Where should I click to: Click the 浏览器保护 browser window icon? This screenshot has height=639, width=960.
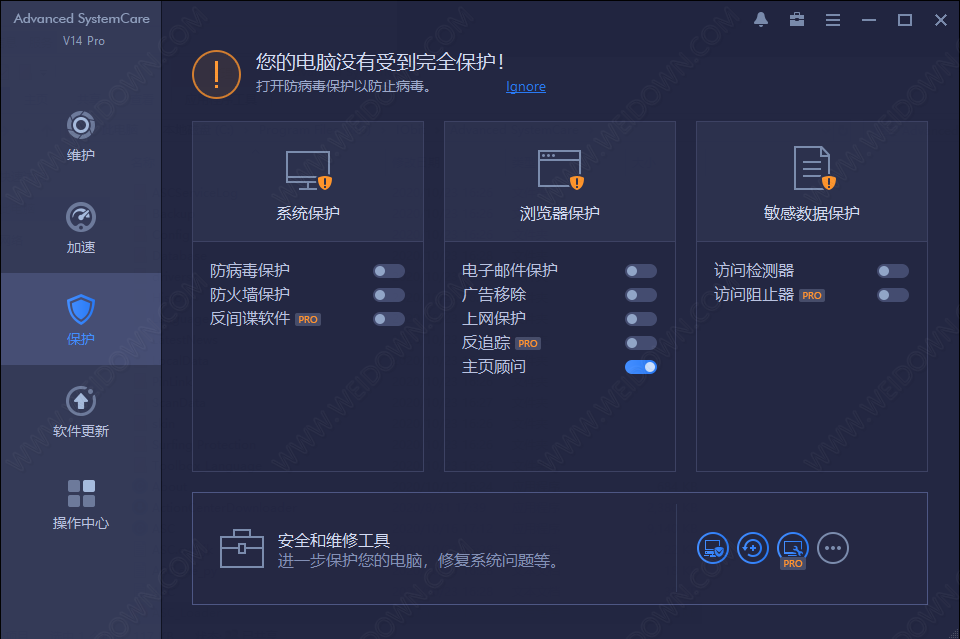click(560, 170)
